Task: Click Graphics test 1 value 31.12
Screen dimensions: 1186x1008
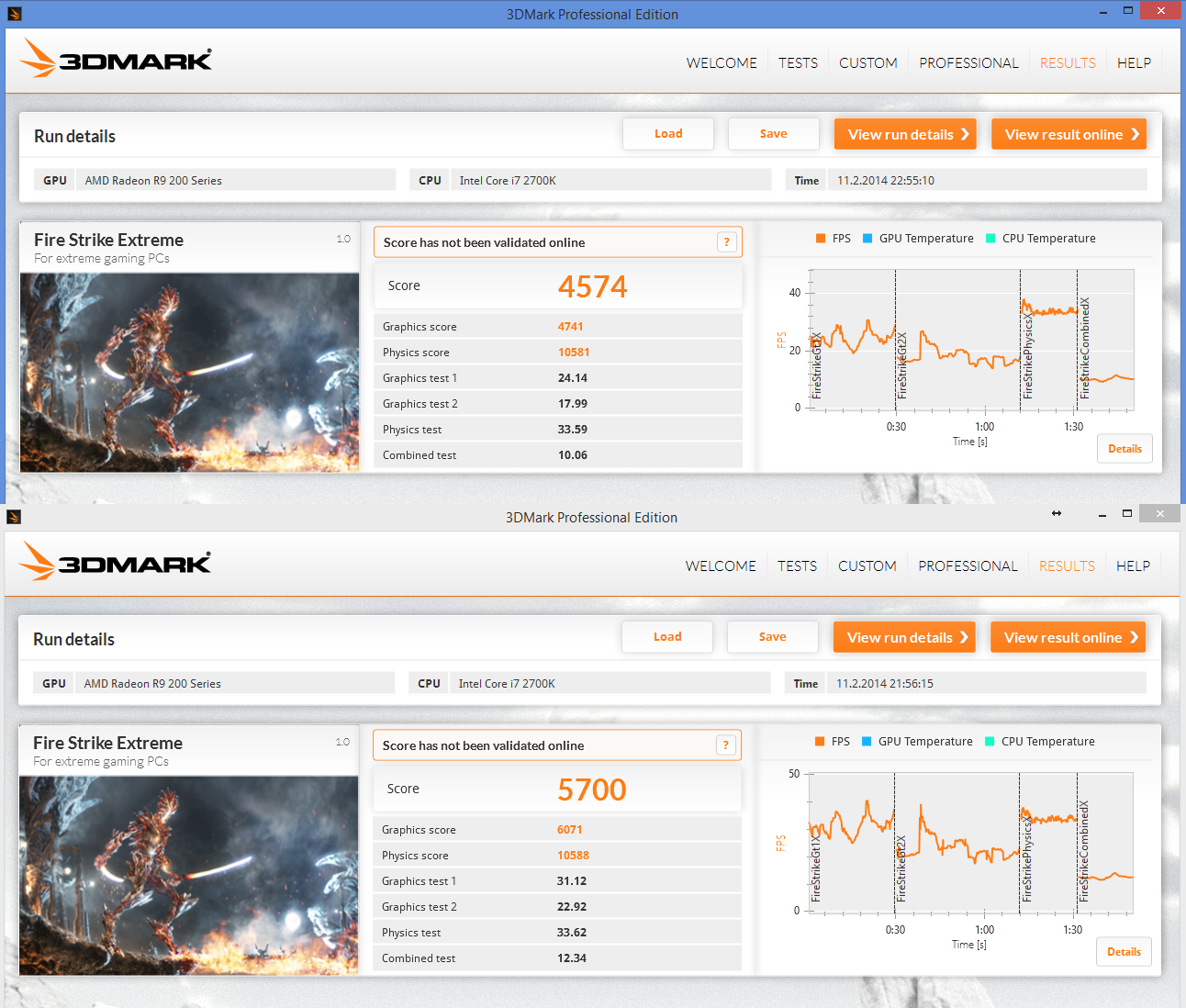Action: click(572, 881)
